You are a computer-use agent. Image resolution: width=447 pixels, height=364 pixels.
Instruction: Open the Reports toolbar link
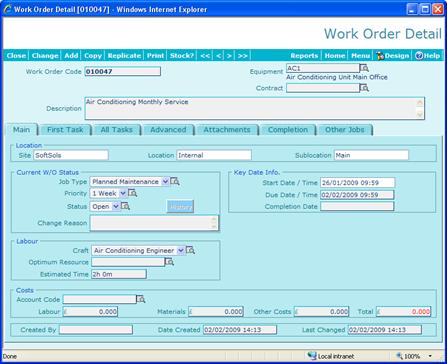pyautogui.click(x=304, y=56)
